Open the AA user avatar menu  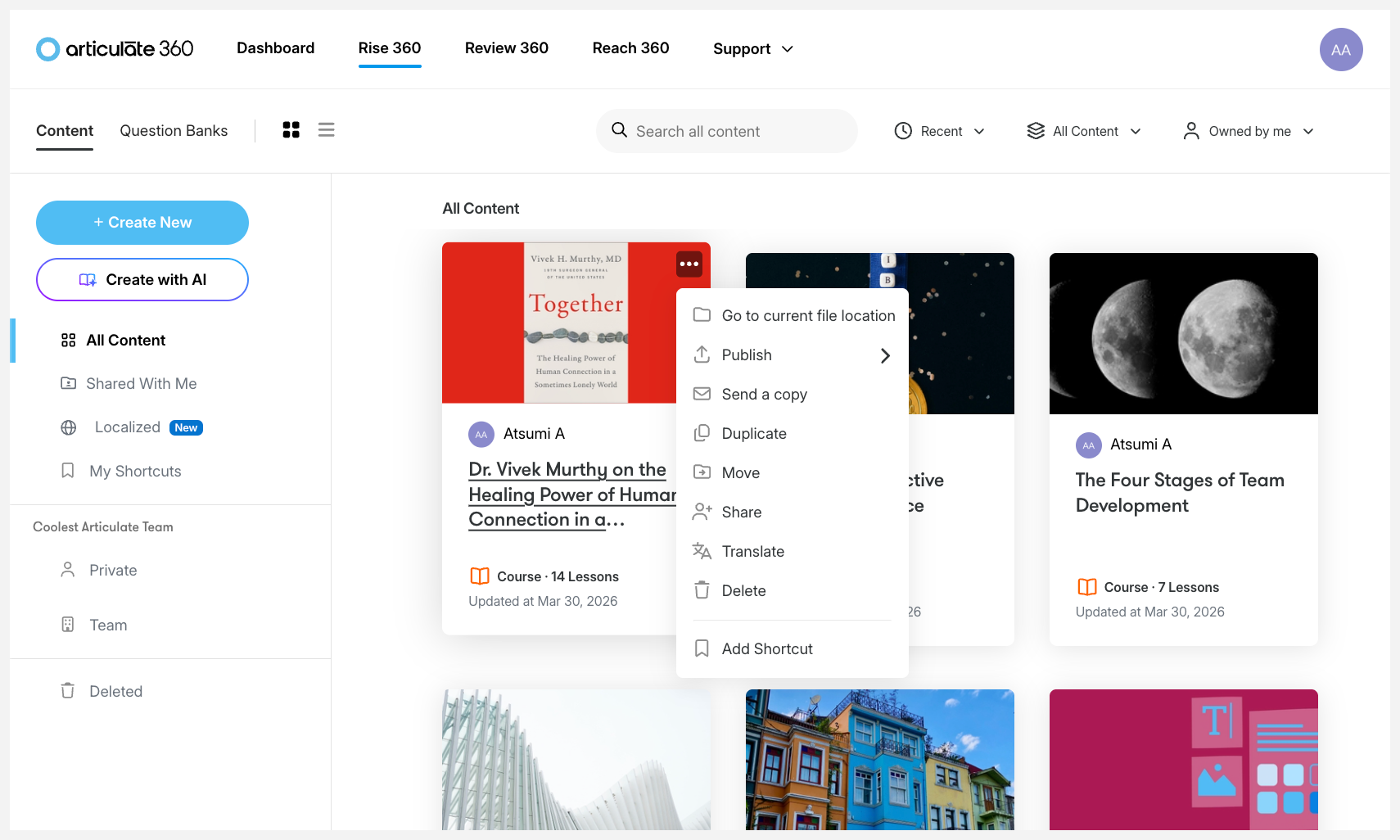click(x=1340, y=50)
